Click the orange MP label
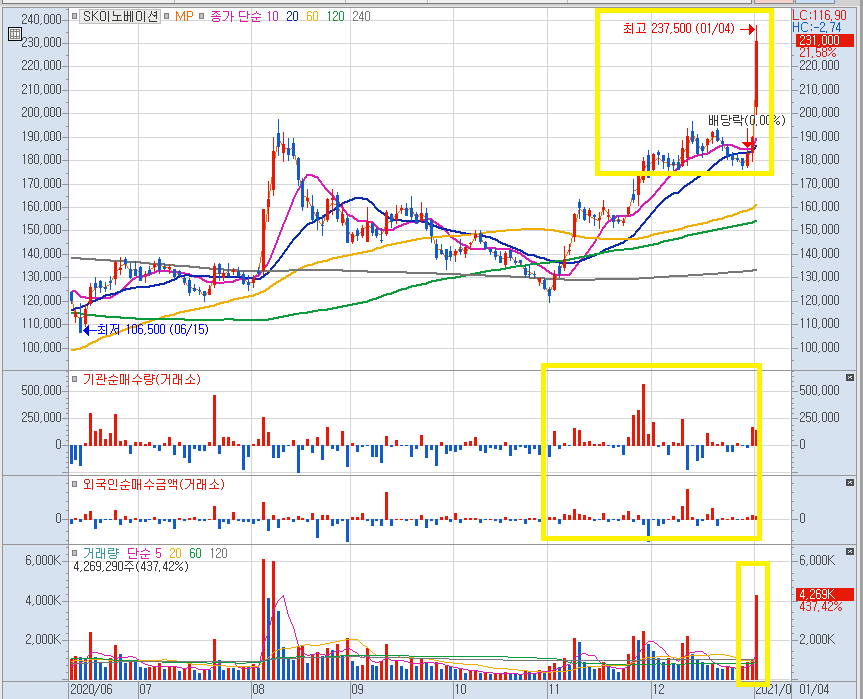Image resolution: width=863 pixels, height=699 pixels. click(x=184, y=17)
